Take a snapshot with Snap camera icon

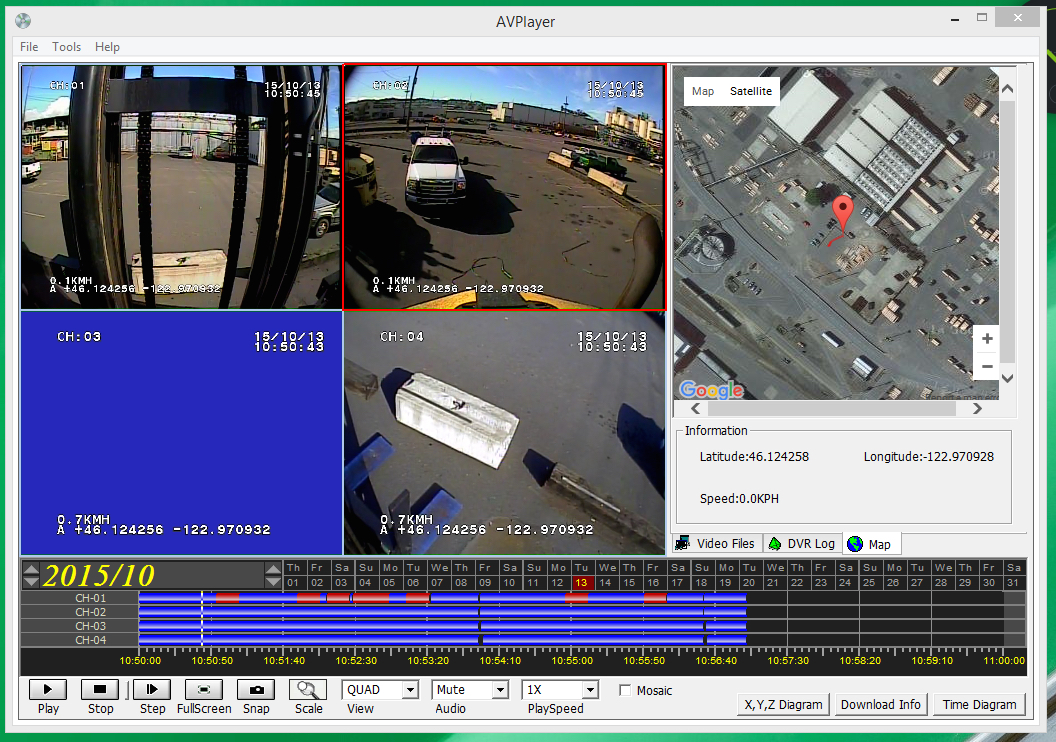coord(256,689)
